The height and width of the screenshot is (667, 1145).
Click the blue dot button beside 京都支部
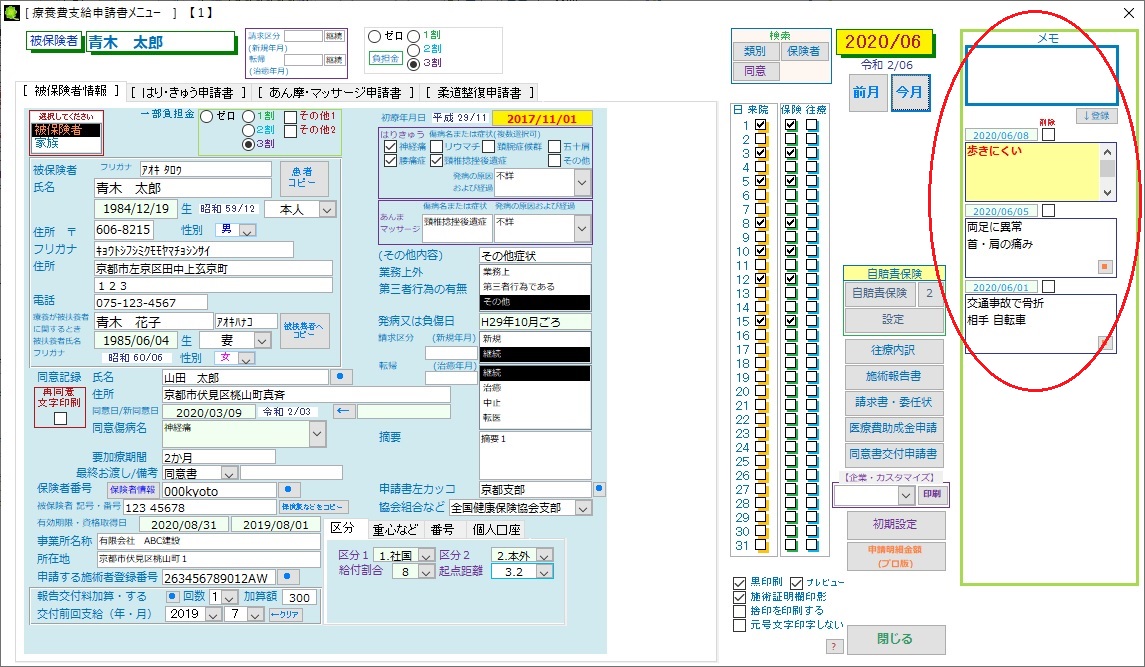(x=599, y=488)
